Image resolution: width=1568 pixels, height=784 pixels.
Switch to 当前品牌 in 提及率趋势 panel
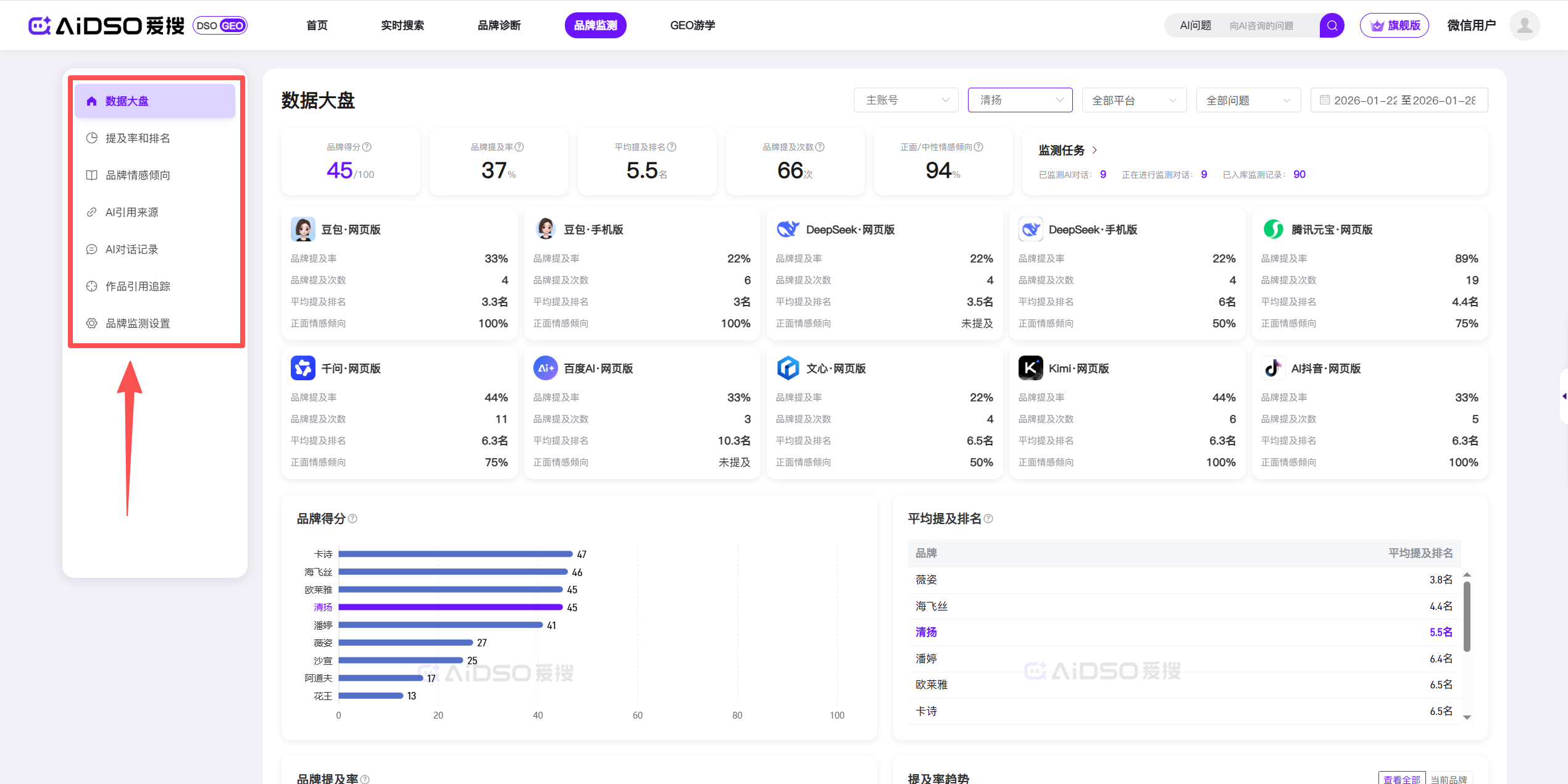pos(1448,778)
